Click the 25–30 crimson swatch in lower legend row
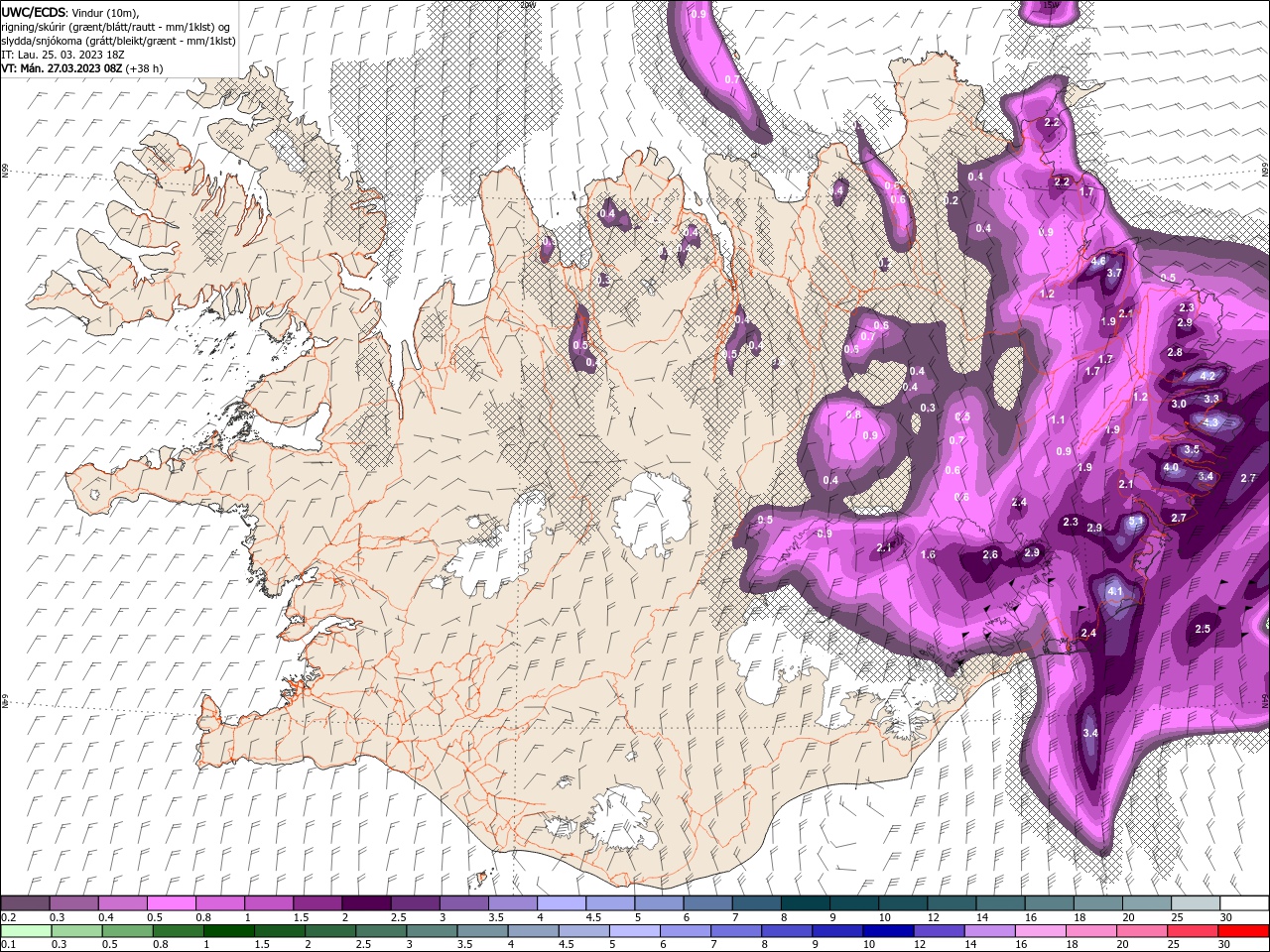 tap(1192, 931)
